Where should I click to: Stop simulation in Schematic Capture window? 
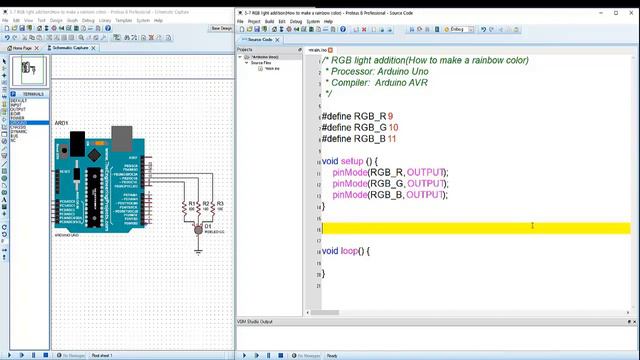pos(46,355)
